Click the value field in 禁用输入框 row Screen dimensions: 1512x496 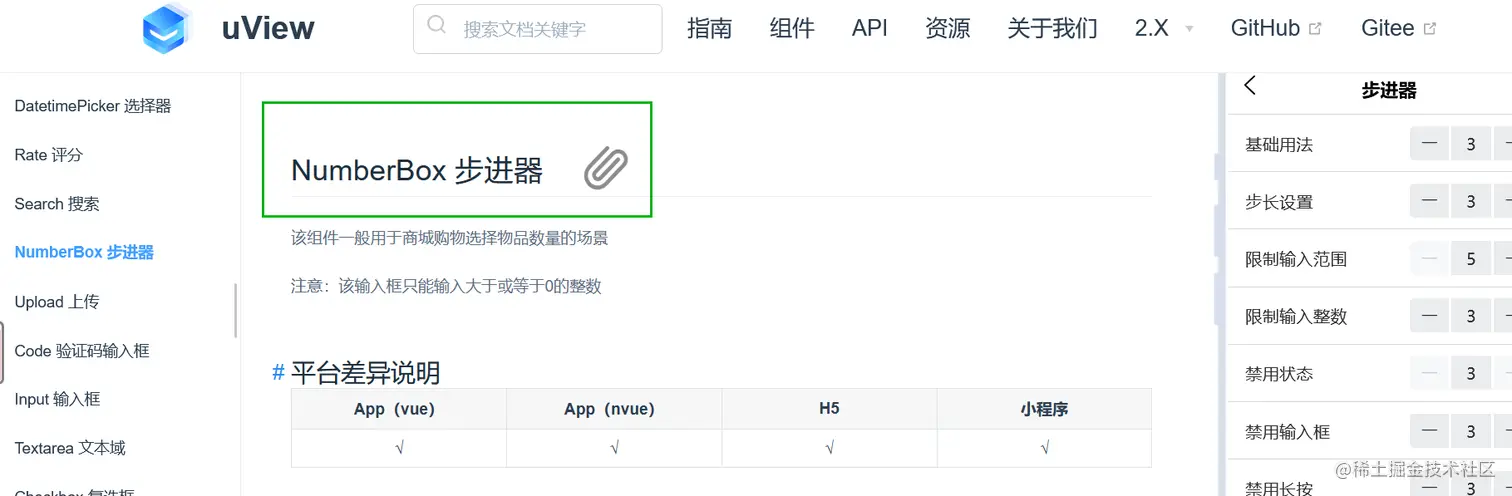click(x=1471, y=431)
